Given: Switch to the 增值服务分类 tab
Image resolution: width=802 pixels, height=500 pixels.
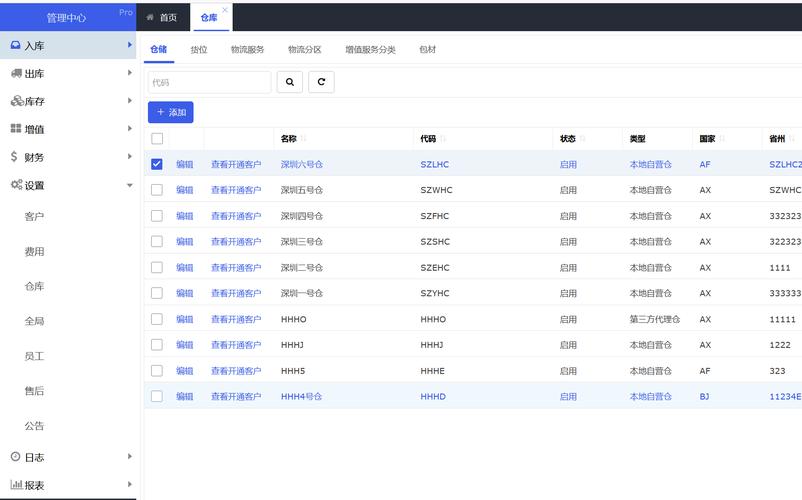Looking at the screenshot, I should pyautogui.click(x=370, y=50).
